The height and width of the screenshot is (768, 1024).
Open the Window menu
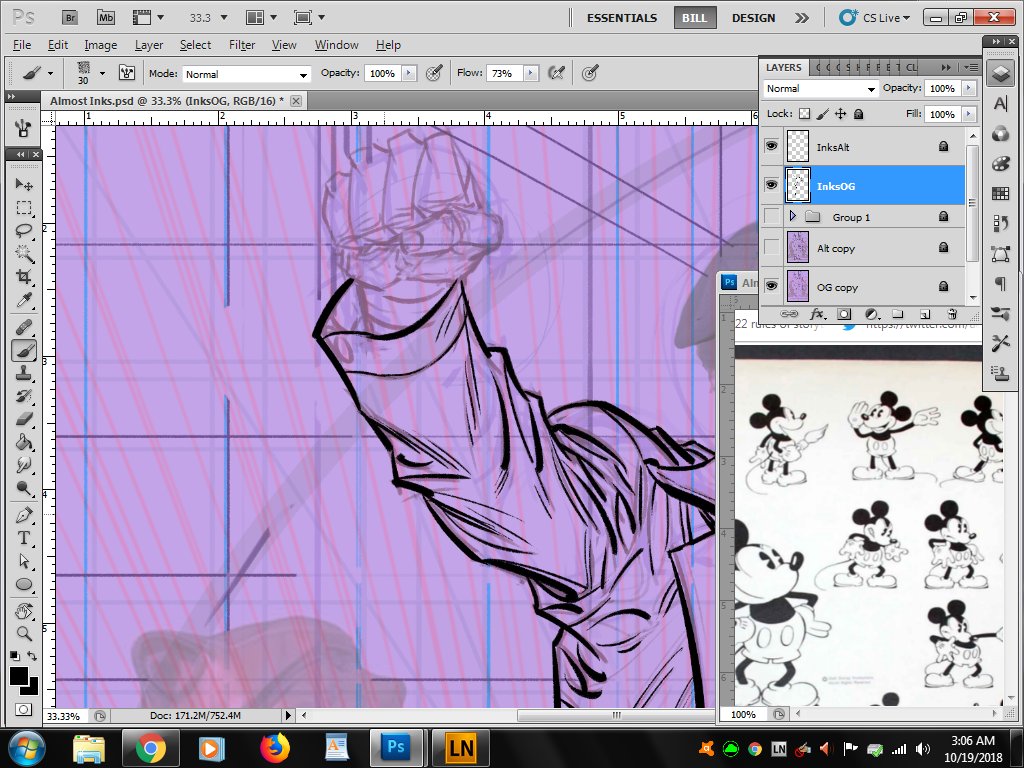336,45
